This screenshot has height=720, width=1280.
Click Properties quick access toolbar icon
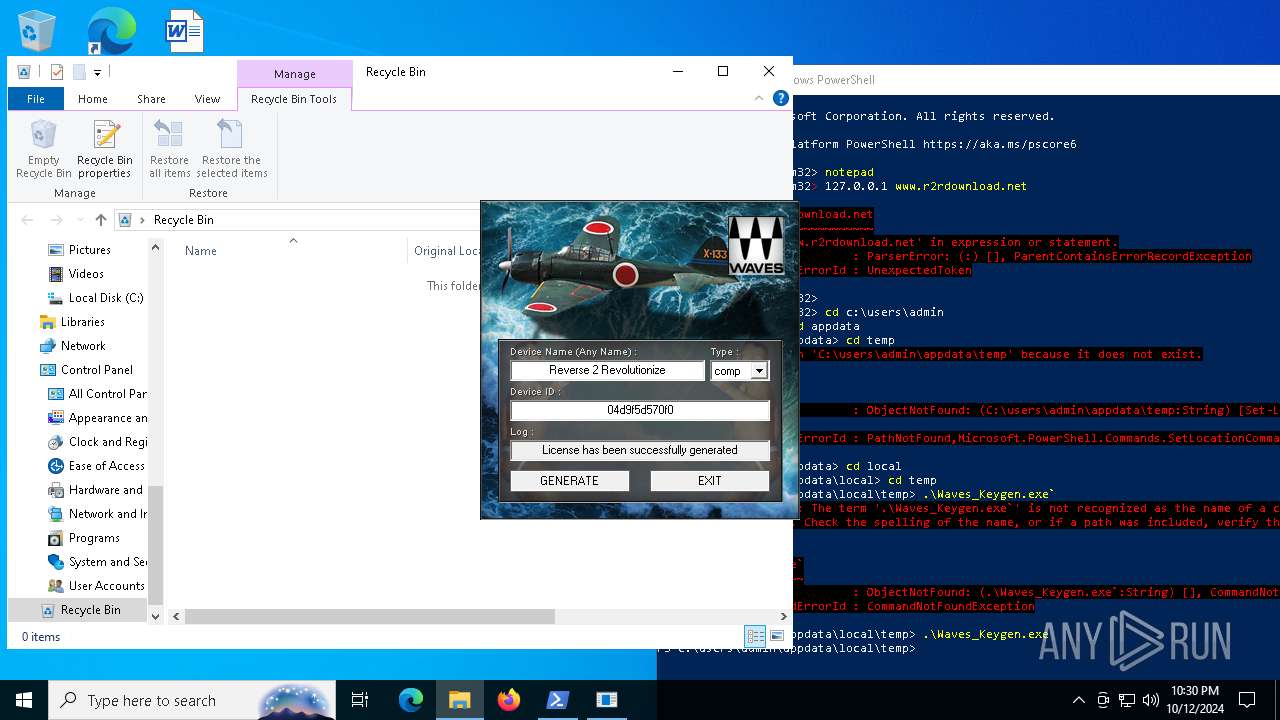click(x=57, y=72)
